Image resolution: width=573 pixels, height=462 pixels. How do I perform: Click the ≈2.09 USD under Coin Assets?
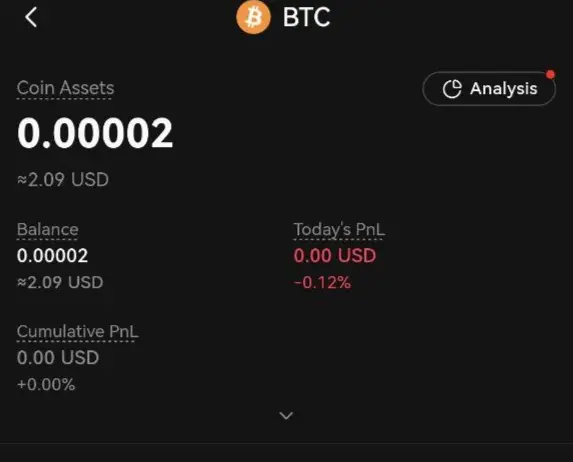pyautogui.click(x=63, y=179)
